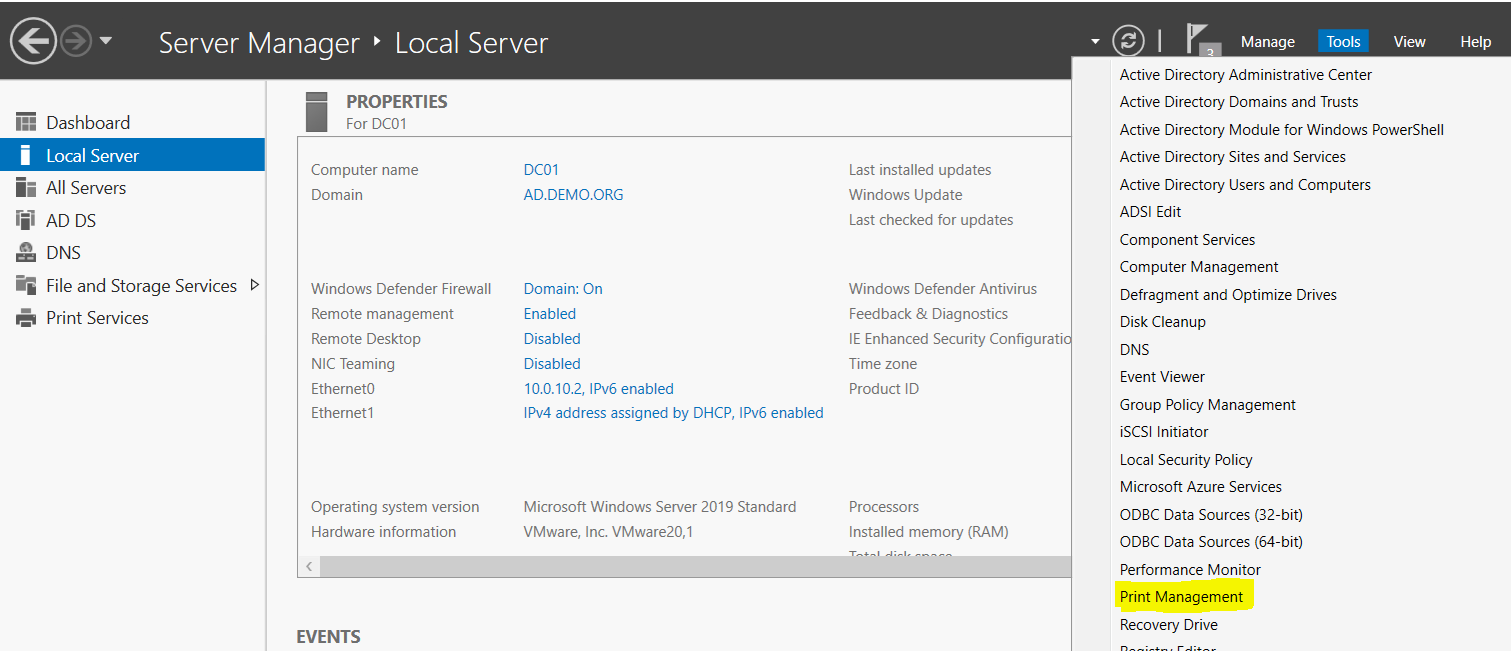Image resolution: width=1511 pixels, height=651 pixels.
Task: Choose Group Policy Management in Tools menu
Action: [1207, 405]
